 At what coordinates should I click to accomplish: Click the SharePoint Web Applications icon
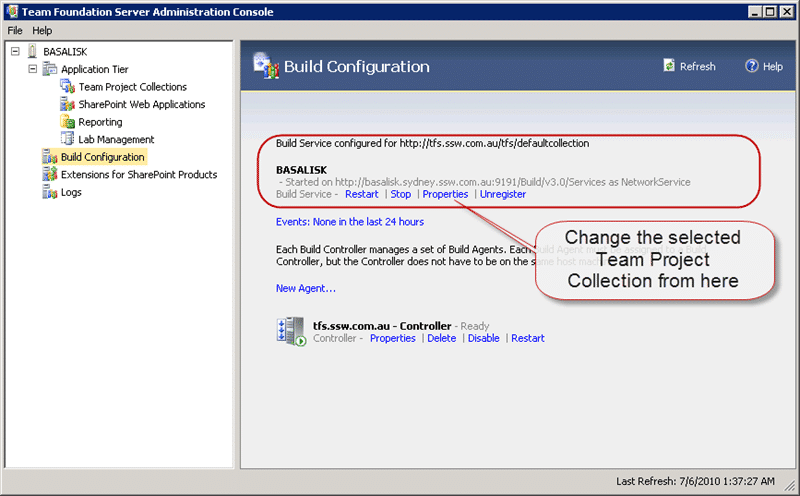click(x=67, y=104)
